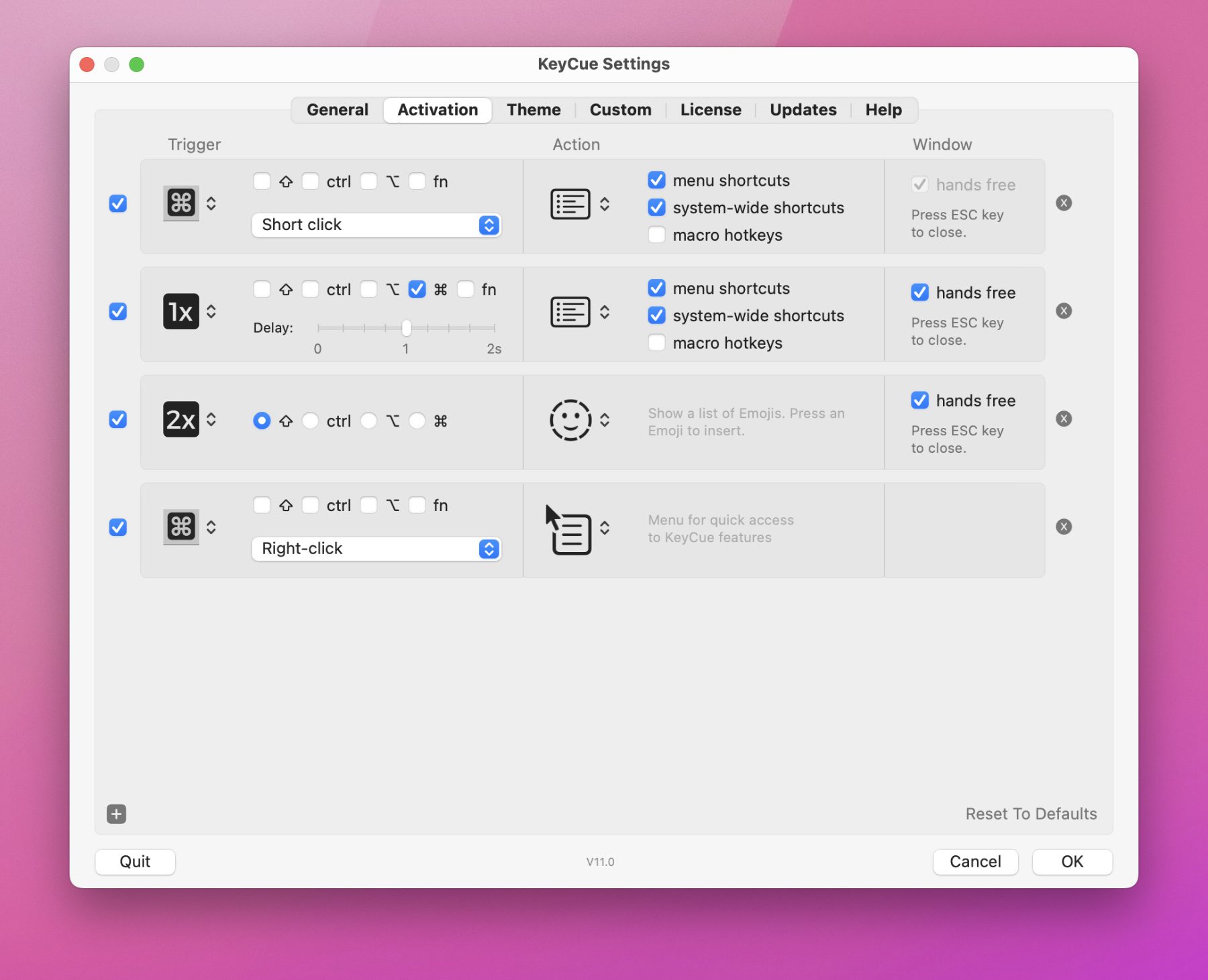Open the Updates tab
Image resolution: width=1208 pixels, height=980 pixels.
[803, 110]
